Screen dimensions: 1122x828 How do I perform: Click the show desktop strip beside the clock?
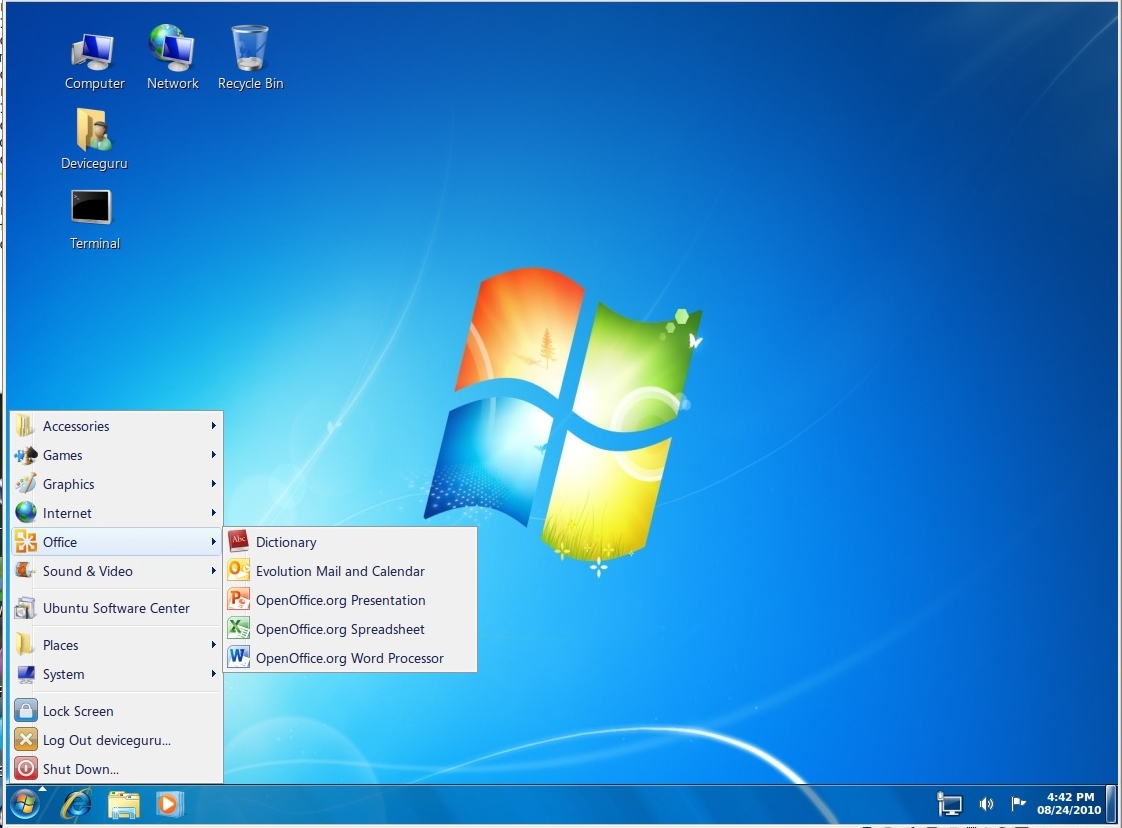1111,804
